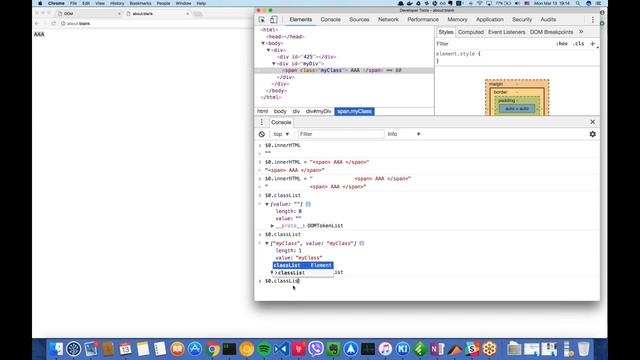Open the History menu in menu bar
The height and width of the screenshot is (360, 640).
point(117,3)
